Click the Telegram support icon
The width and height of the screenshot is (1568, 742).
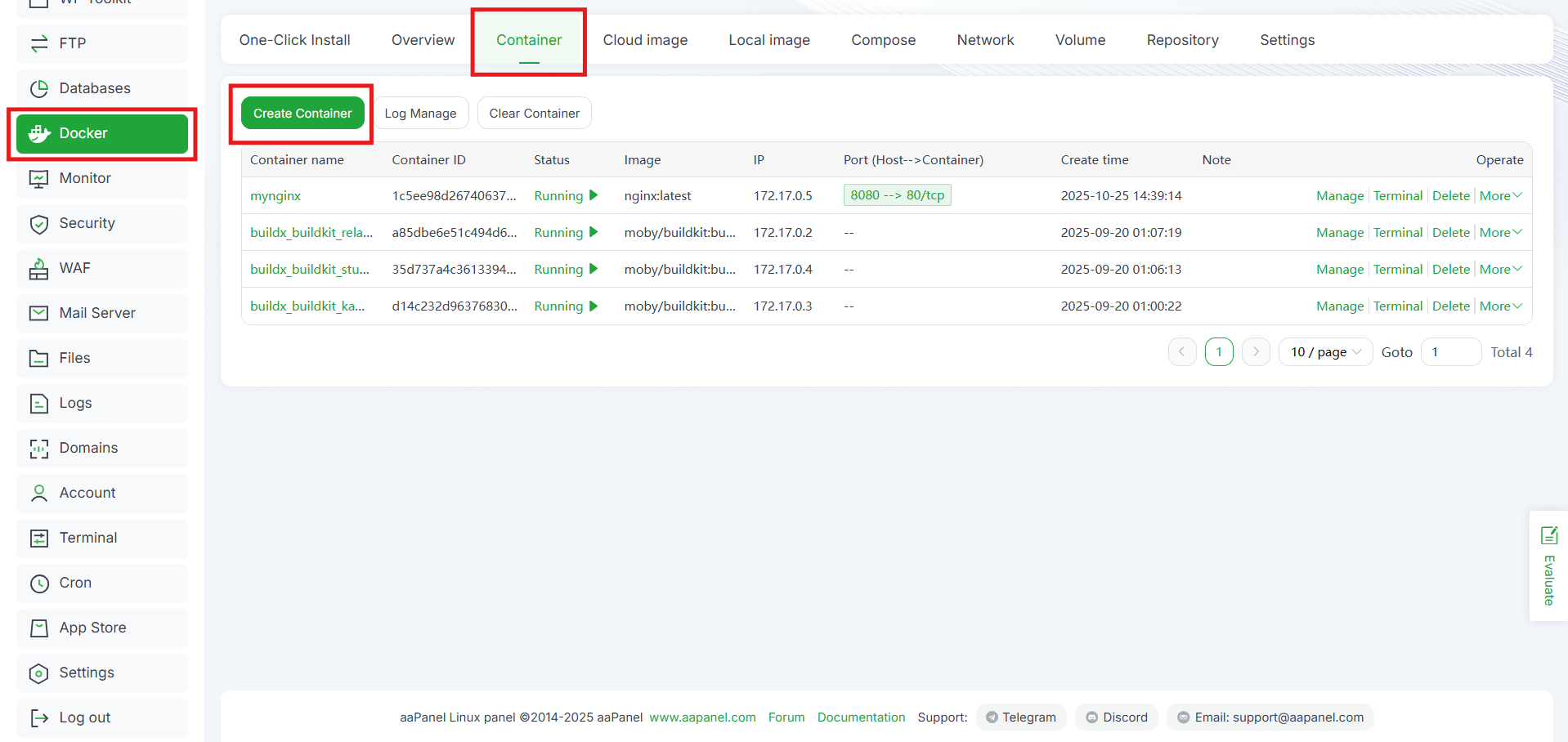click(x=992, y=717)
